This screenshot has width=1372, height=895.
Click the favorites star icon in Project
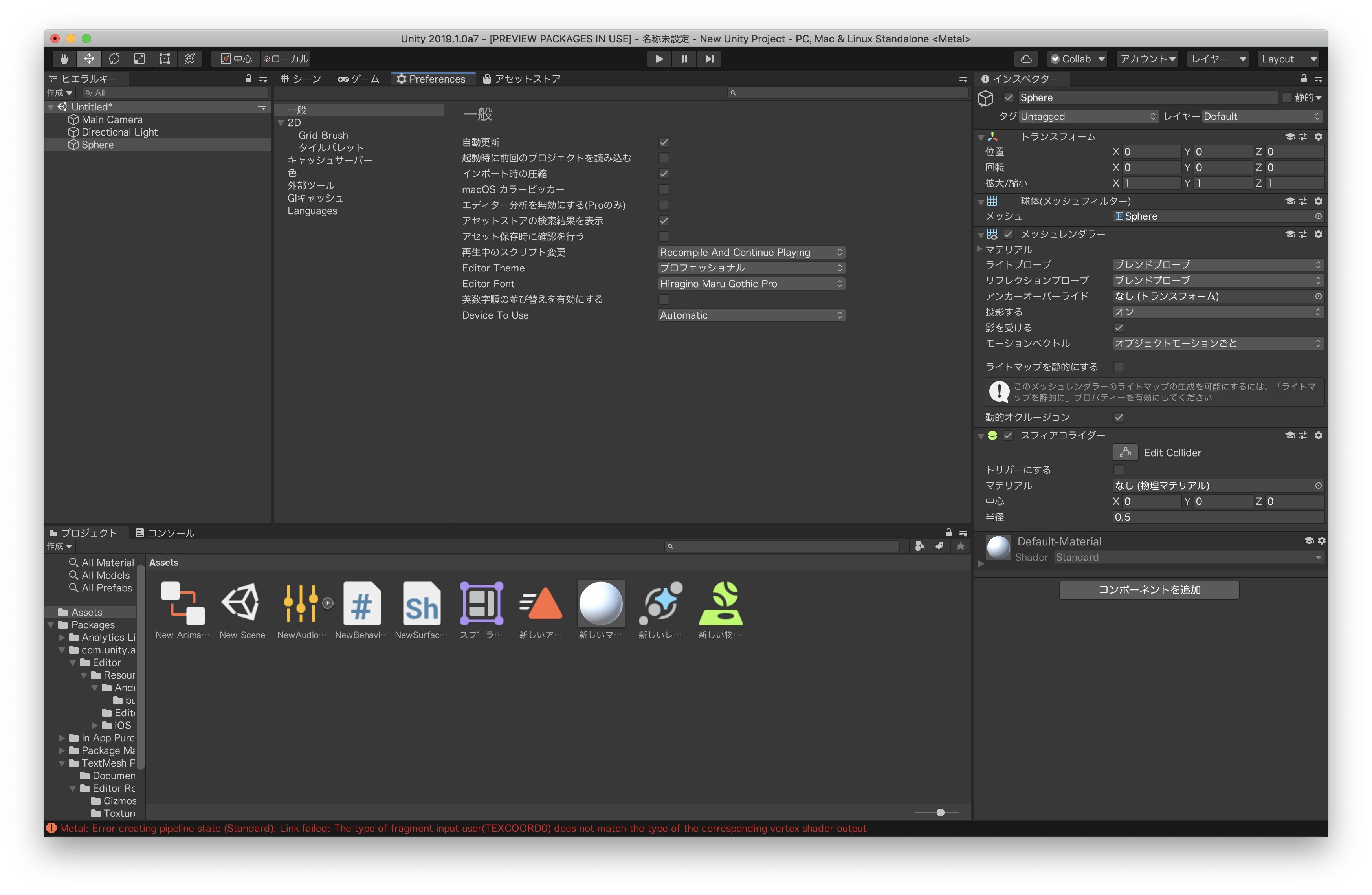tap(960, 546)
